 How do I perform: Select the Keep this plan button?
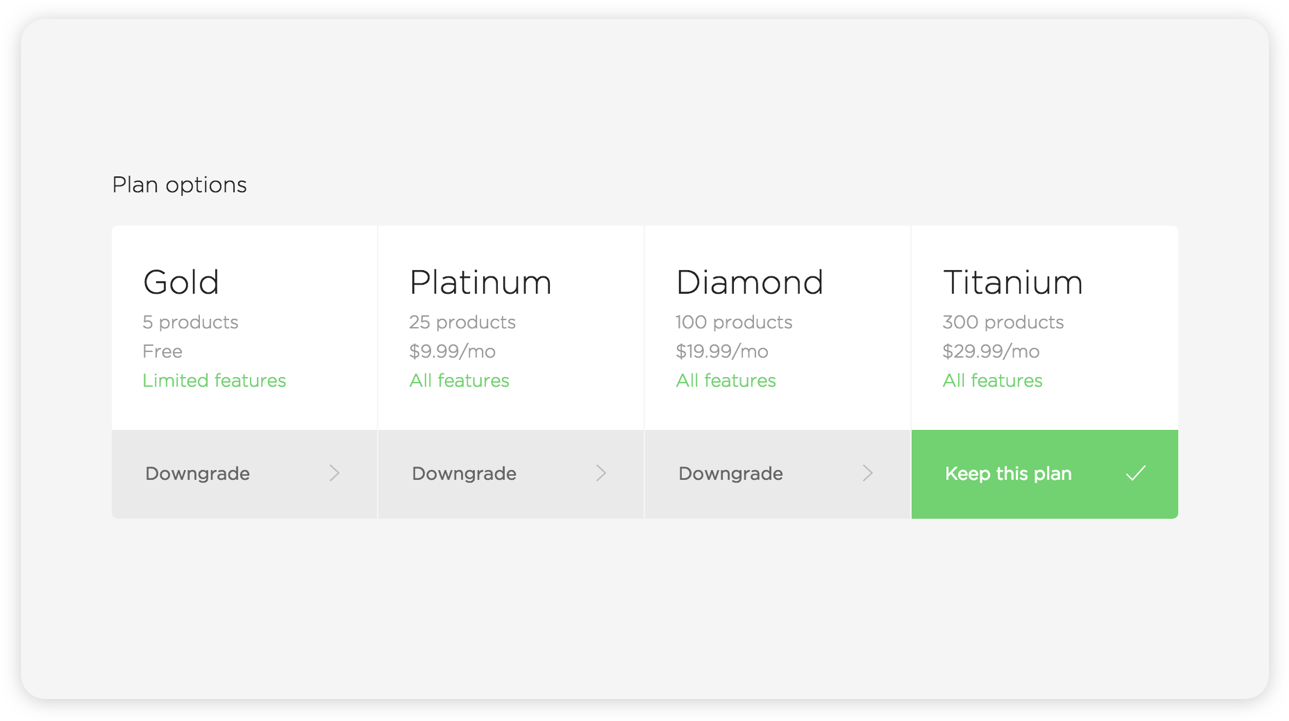pos(1045,474)
